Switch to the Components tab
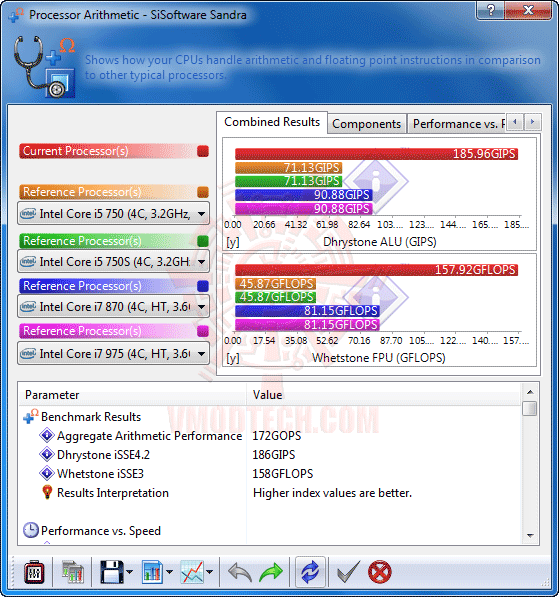559x597 pixels. pyautogui.click(x=367, y=124)
